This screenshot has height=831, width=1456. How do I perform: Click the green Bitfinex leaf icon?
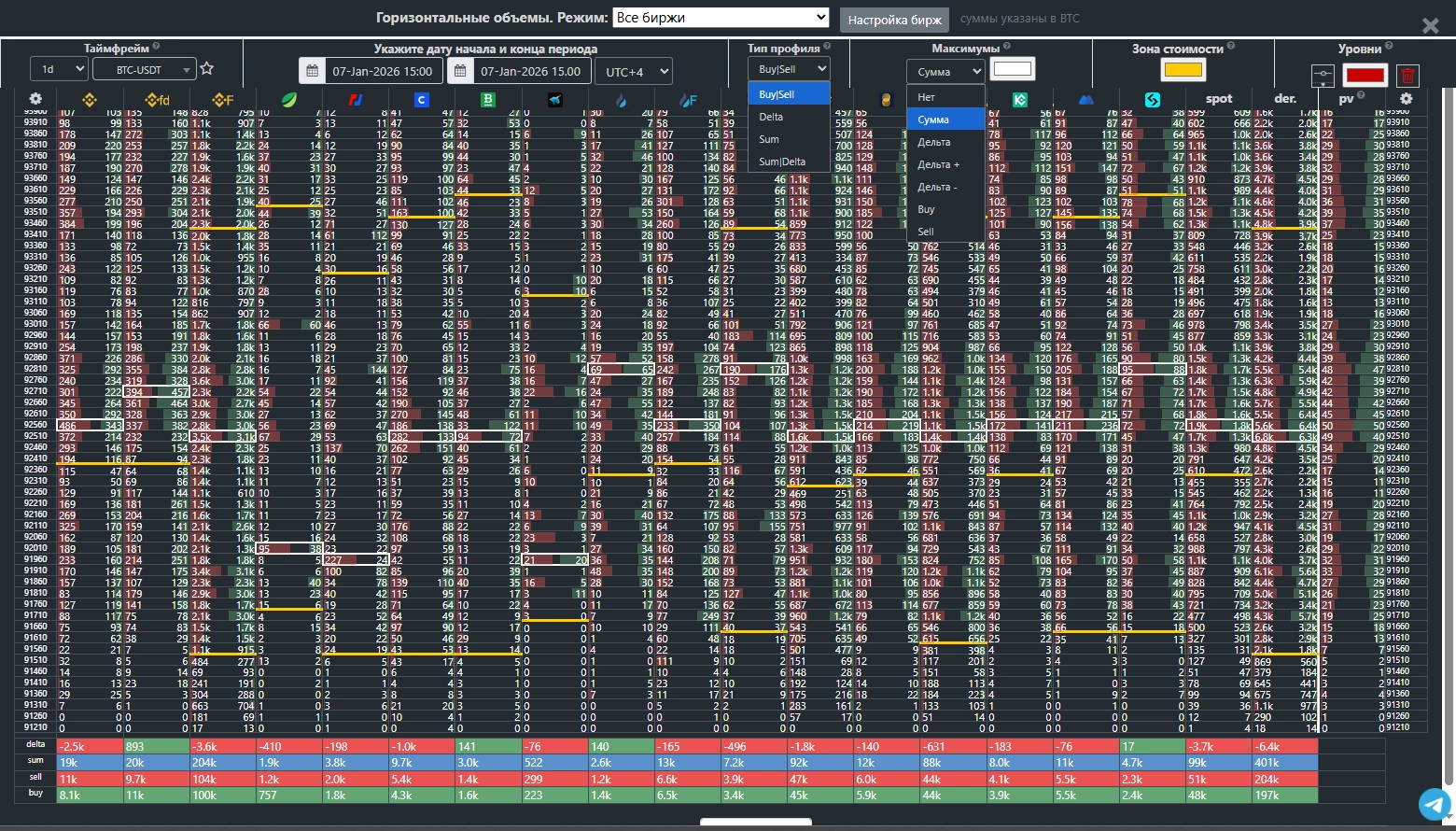pos(289,99)
